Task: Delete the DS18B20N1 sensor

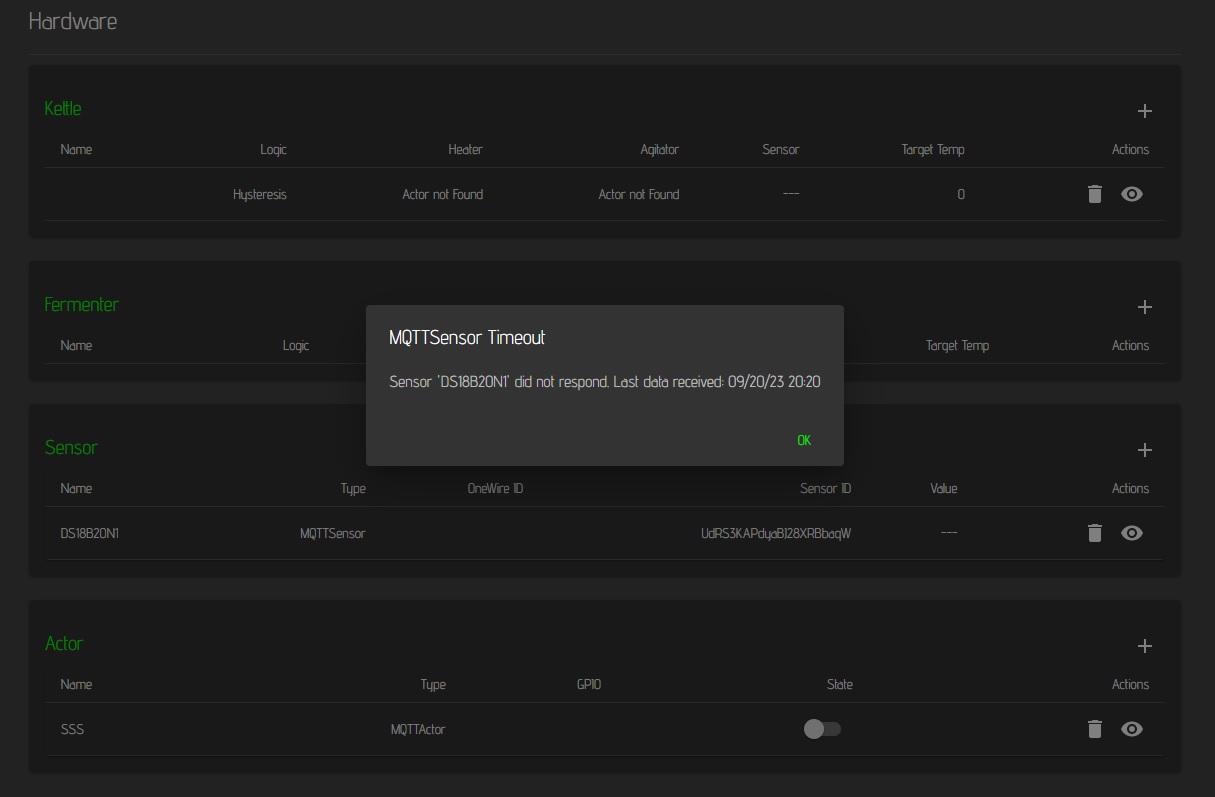Action: 1095,533
